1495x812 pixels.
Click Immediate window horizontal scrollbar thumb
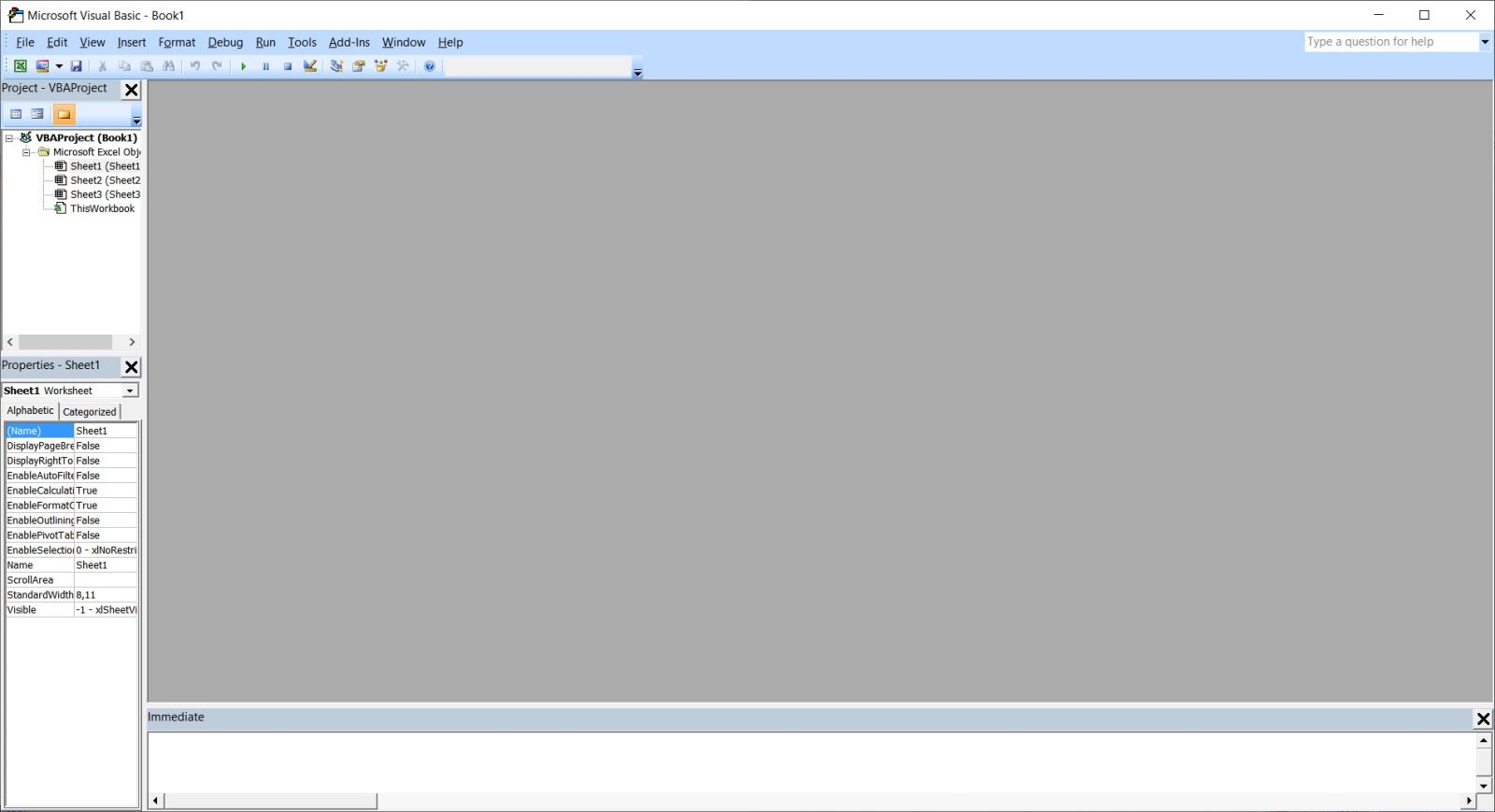[x=271, y=801]
